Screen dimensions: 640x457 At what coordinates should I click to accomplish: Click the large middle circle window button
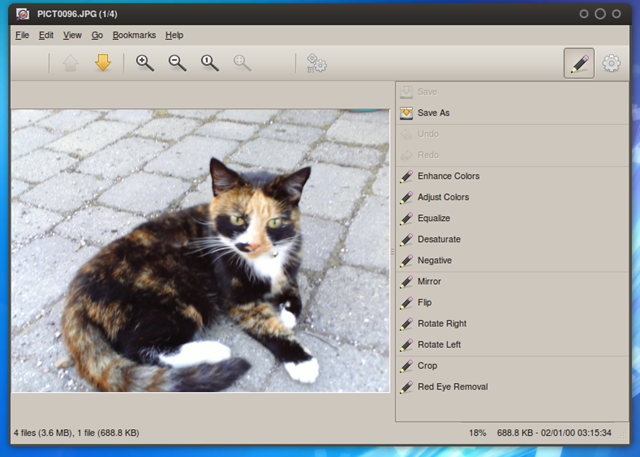point(600,14)
